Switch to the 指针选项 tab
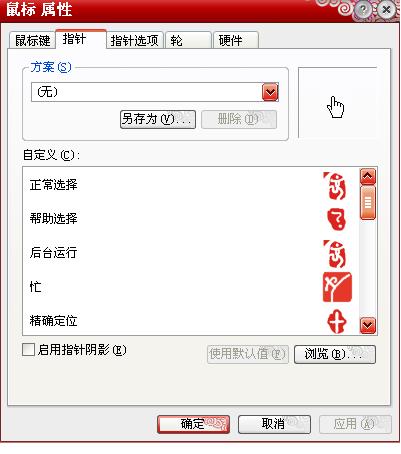The height and width of the screenshot is (454, 401). coord(135,40)
